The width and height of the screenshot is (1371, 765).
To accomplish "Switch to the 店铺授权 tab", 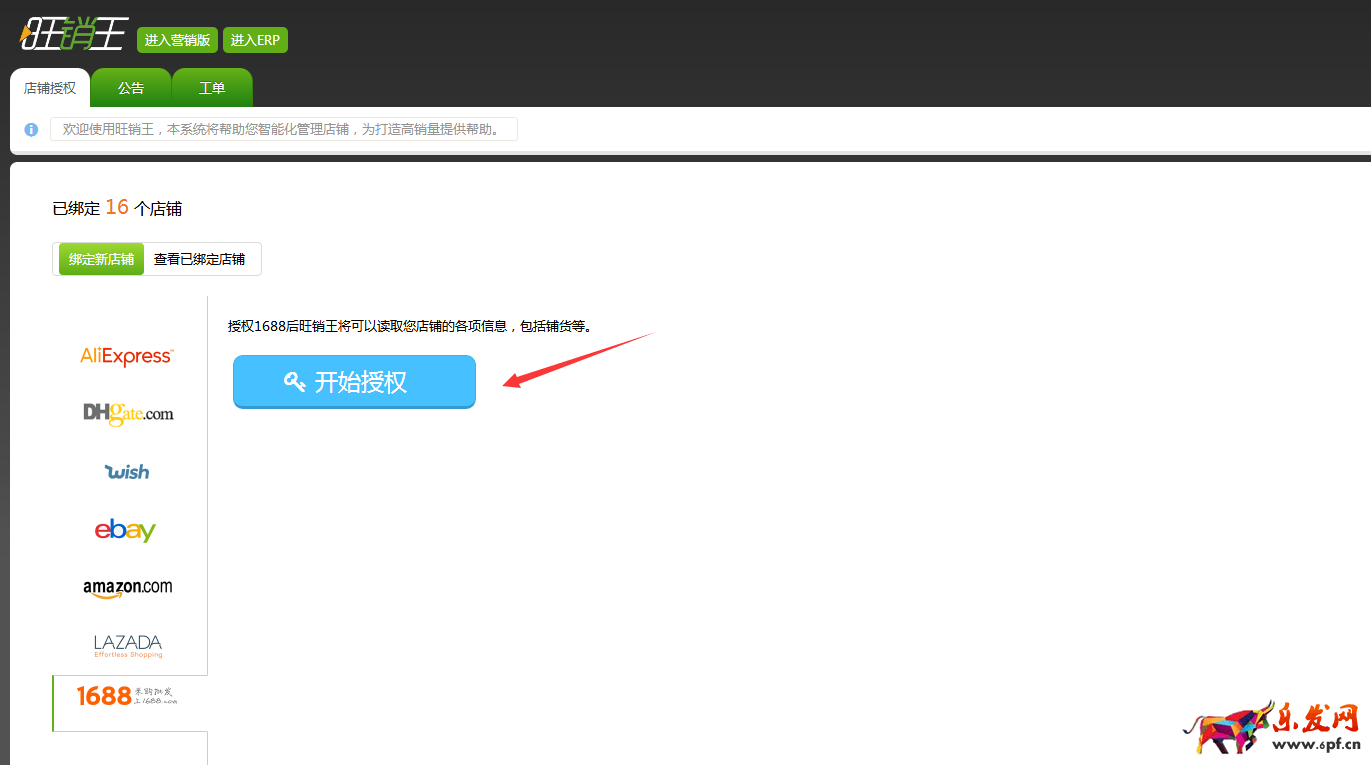I will coord(50,88).
